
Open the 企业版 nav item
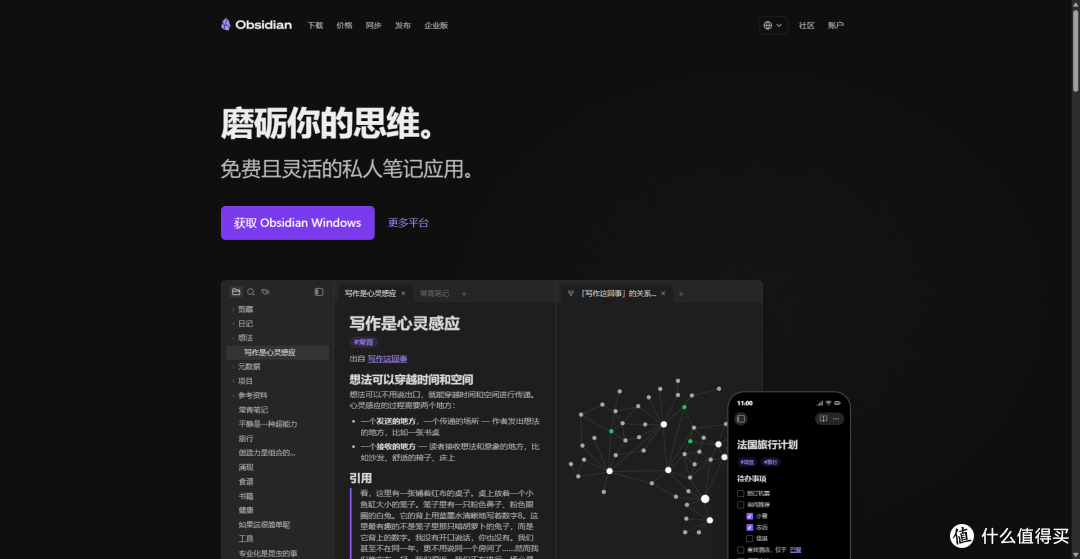[436, 25]
